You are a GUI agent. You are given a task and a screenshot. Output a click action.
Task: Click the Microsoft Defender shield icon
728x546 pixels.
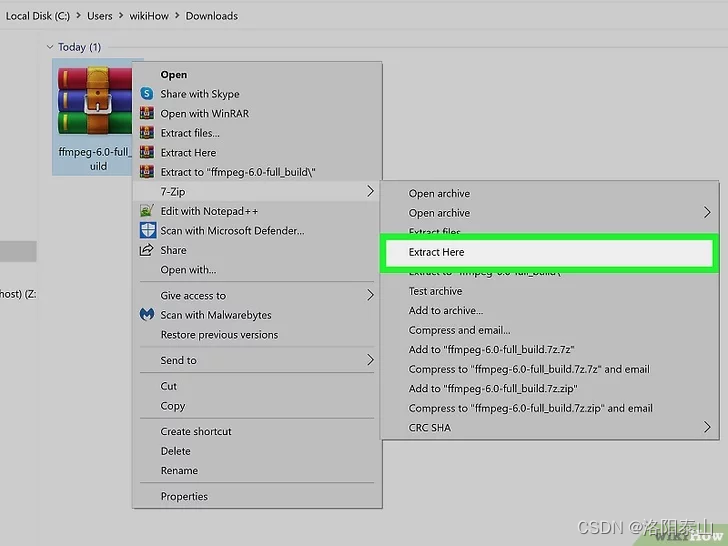148,230
